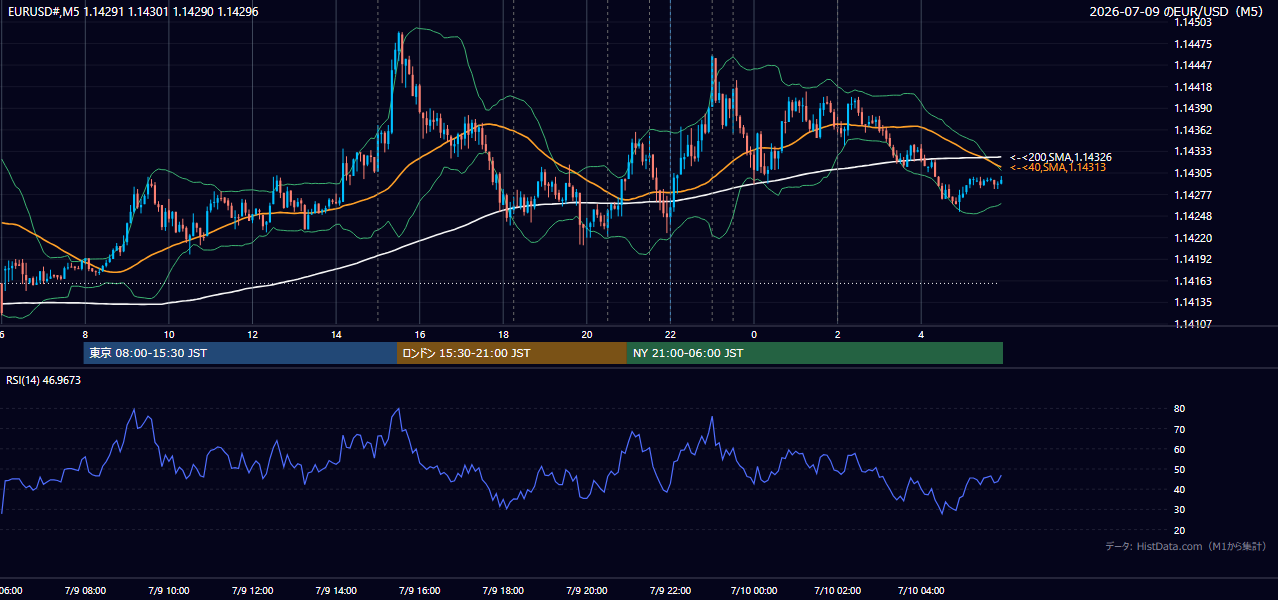Click bottom date label 7/9 14:00
The width and height of the screenshot is (1278, 600).
[336, 591]
